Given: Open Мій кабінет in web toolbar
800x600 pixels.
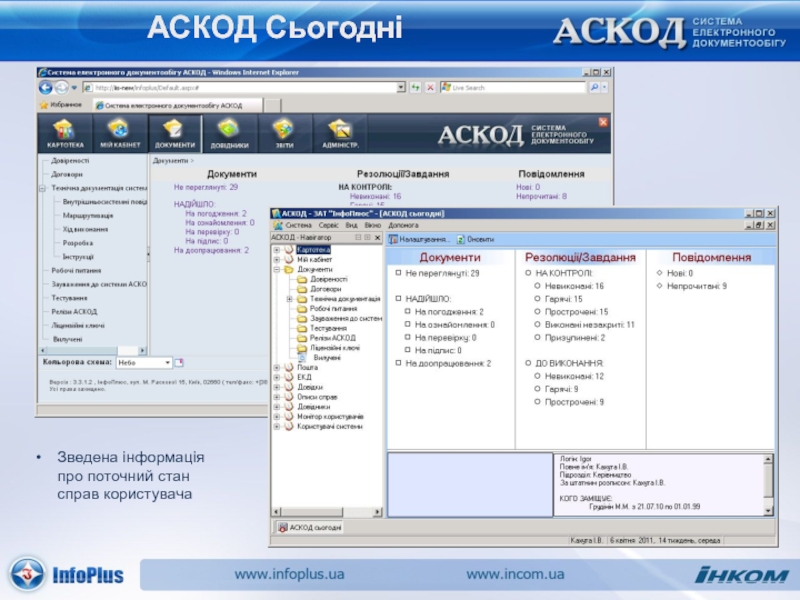Looking at the screenshot, I should point(120,133).
